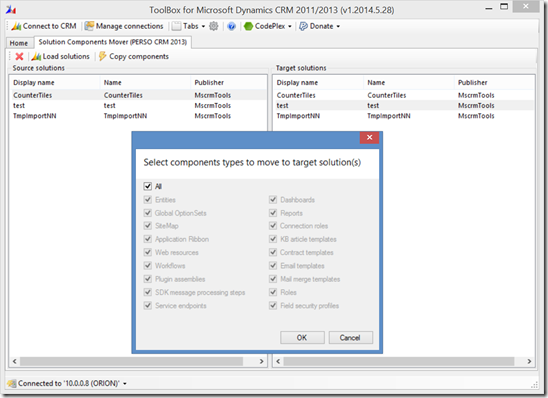
Task: Switch to the Home tab
Action: click(19, 43)
